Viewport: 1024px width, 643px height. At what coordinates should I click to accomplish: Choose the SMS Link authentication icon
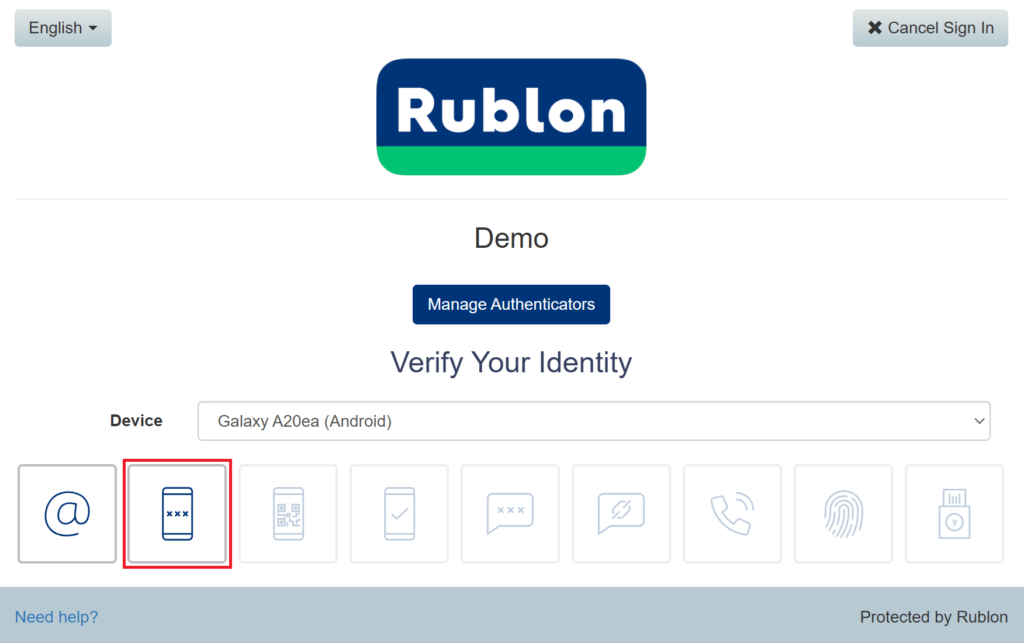621,514
